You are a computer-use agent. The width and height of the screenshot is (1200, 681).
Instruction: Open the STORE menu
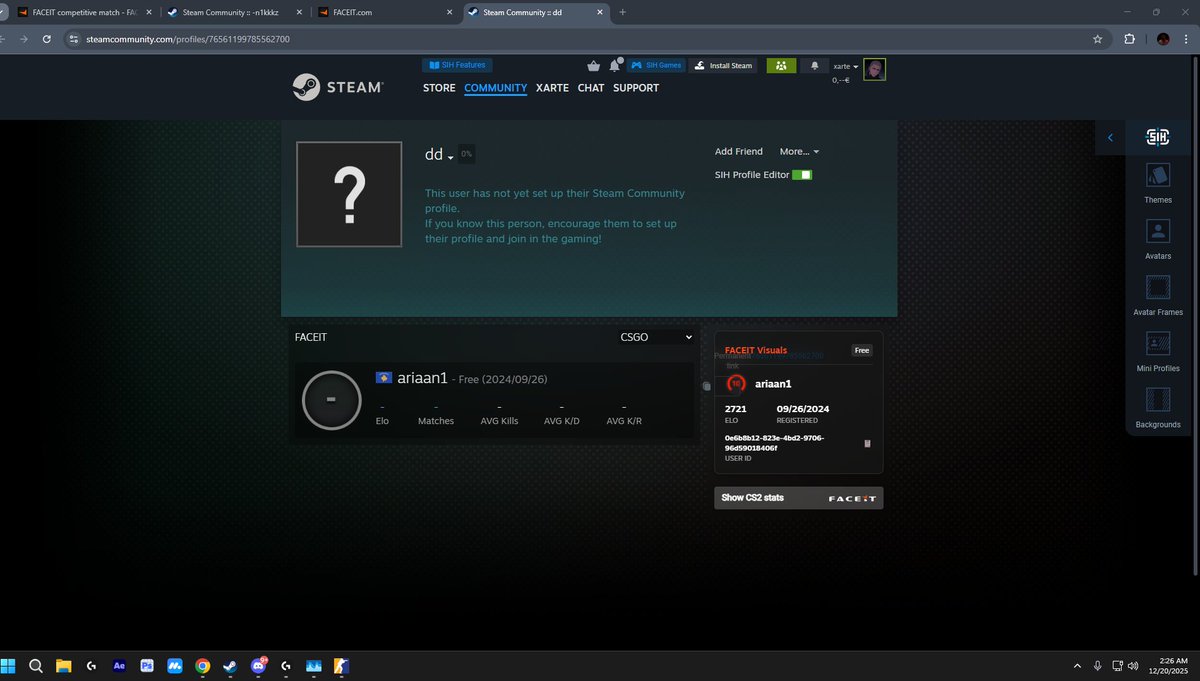coord(439,88)
